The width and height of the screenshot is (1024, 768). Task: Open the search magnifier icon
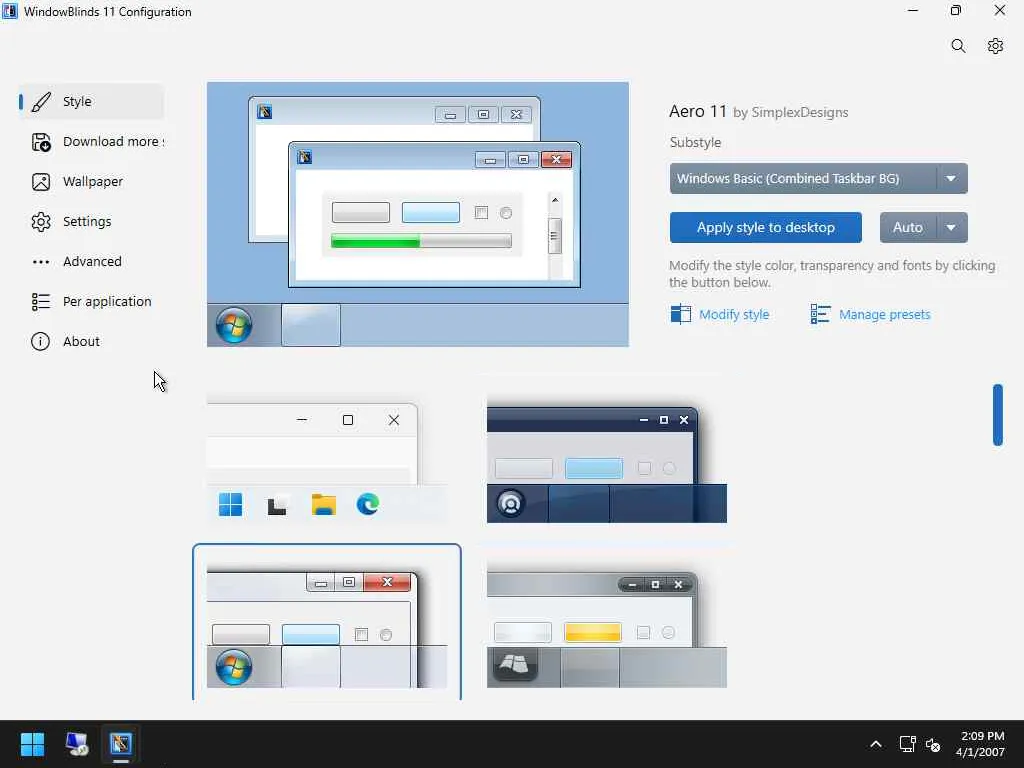click(x=958, y=46)
